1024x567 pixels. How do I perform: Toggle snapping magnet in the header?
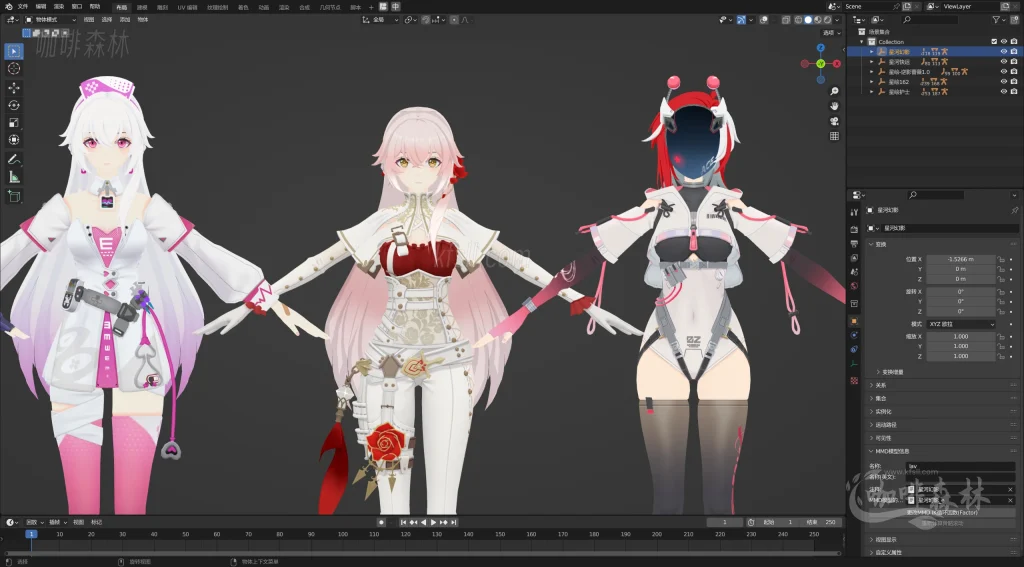[426, 20]
